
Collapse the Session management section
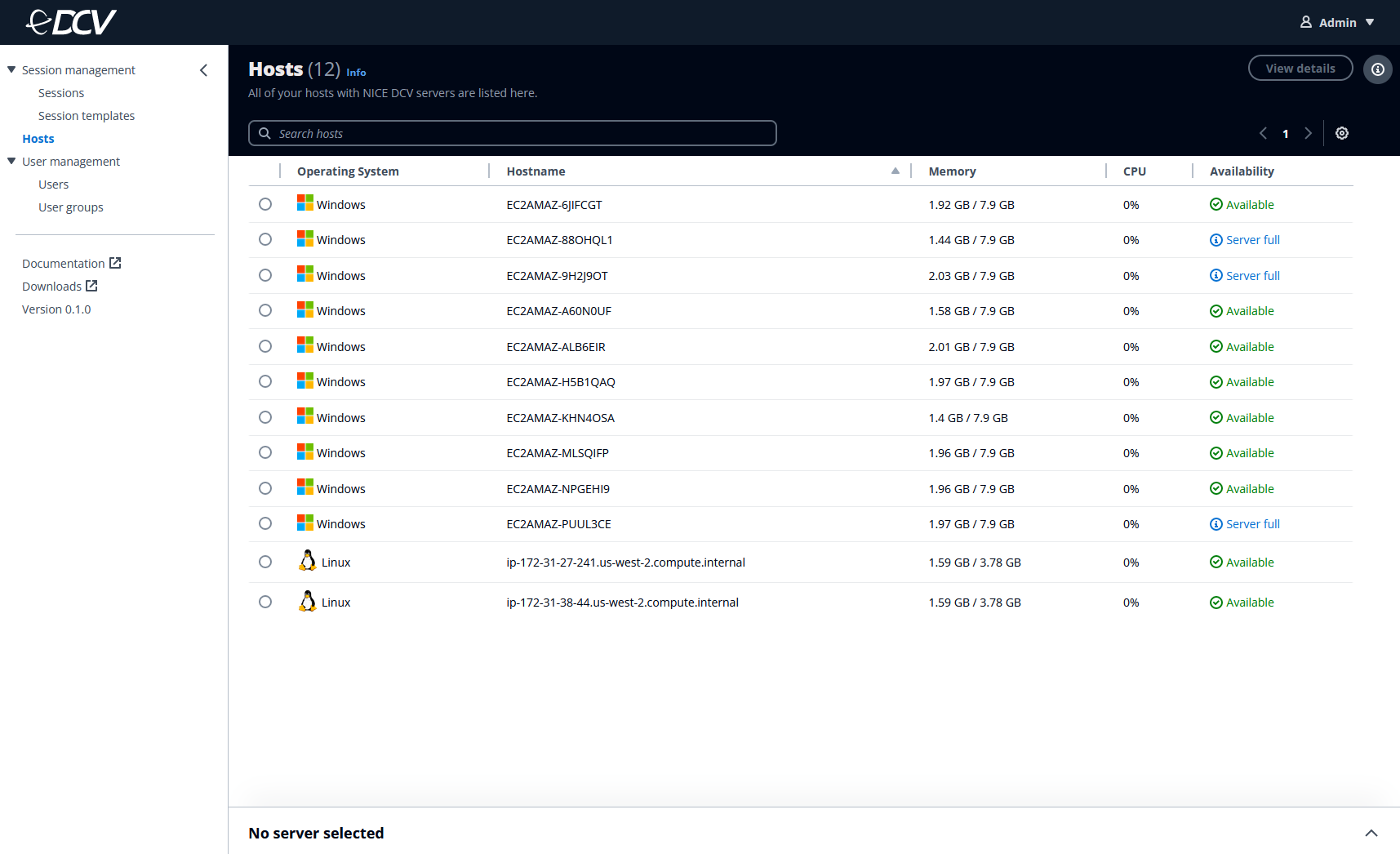11,69
